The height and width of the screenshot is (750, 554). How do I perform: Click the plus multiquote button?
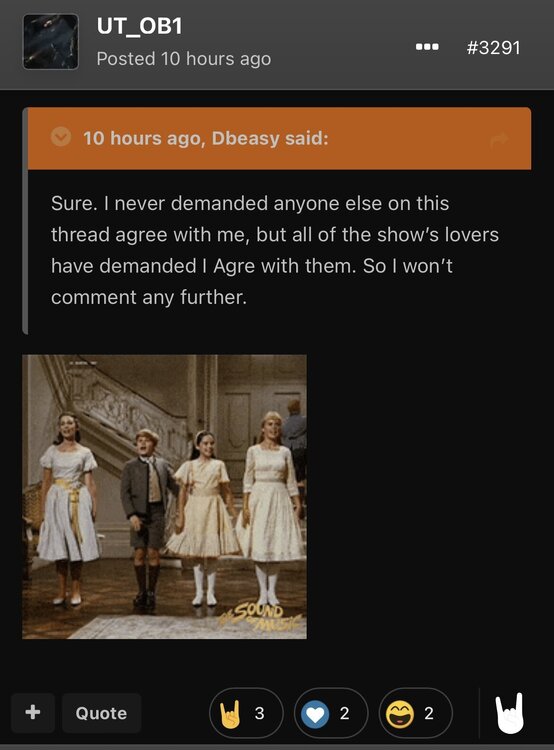coord(33,712)
